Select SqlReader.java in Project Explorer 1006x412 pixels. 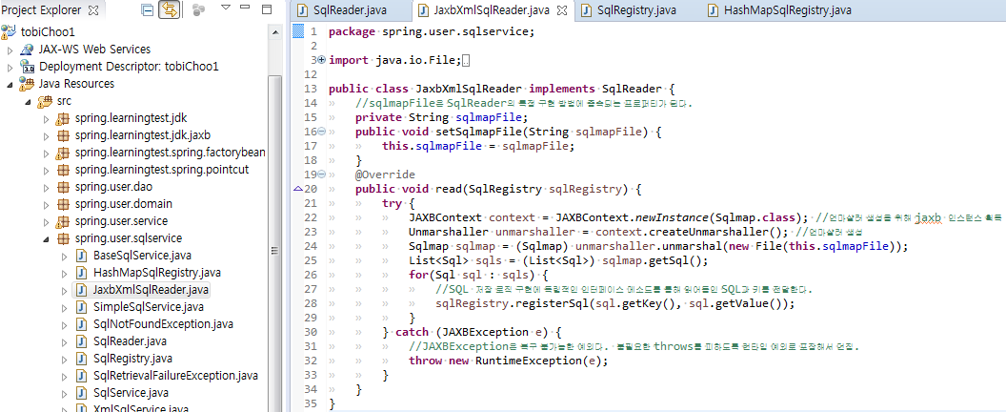click(130, 341)
